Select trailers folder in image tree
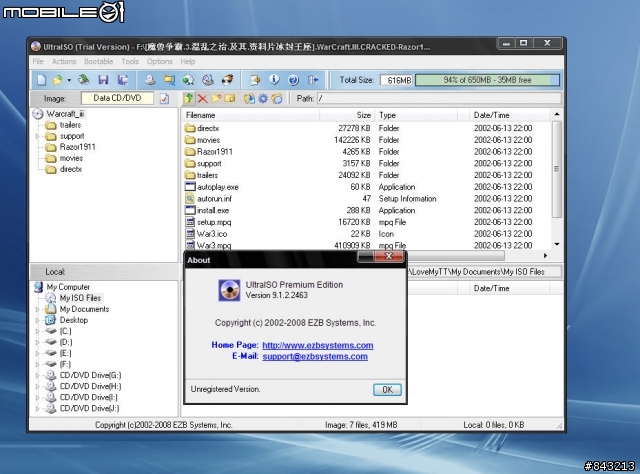The width and height of the screenshot is (640, 474). point(70,125)
